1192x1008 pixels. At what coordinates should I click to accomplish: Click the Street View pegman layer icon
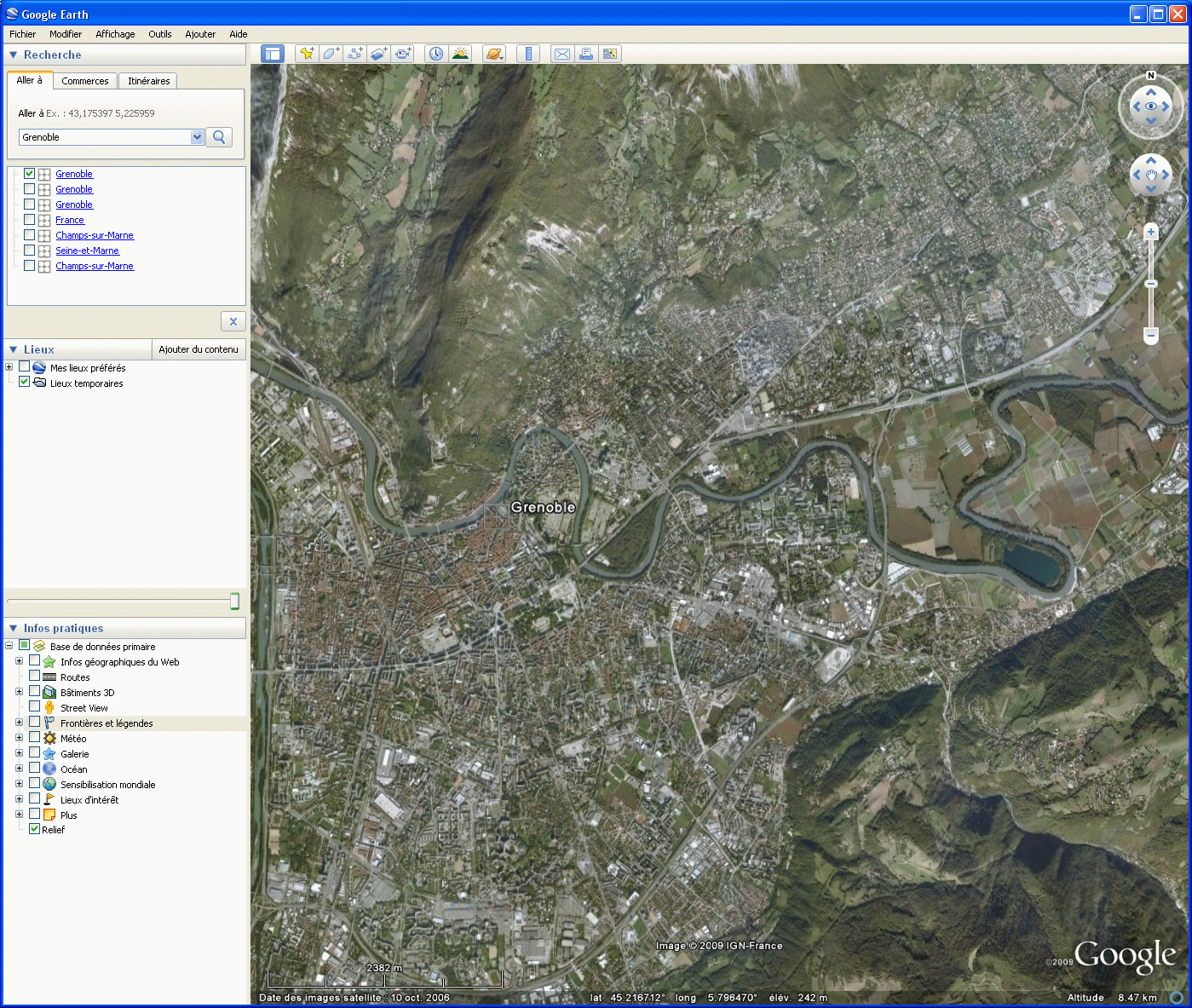(49, 707)
